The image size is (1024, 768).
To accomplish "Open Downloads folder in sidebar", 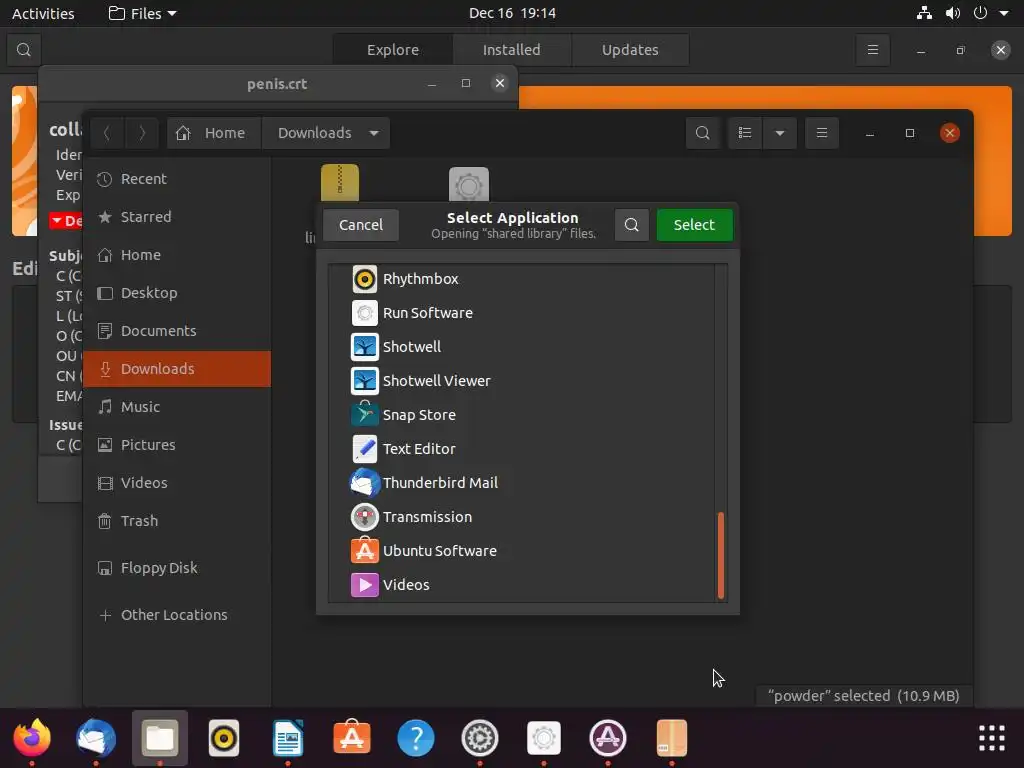I will click(x=177, y=369).
